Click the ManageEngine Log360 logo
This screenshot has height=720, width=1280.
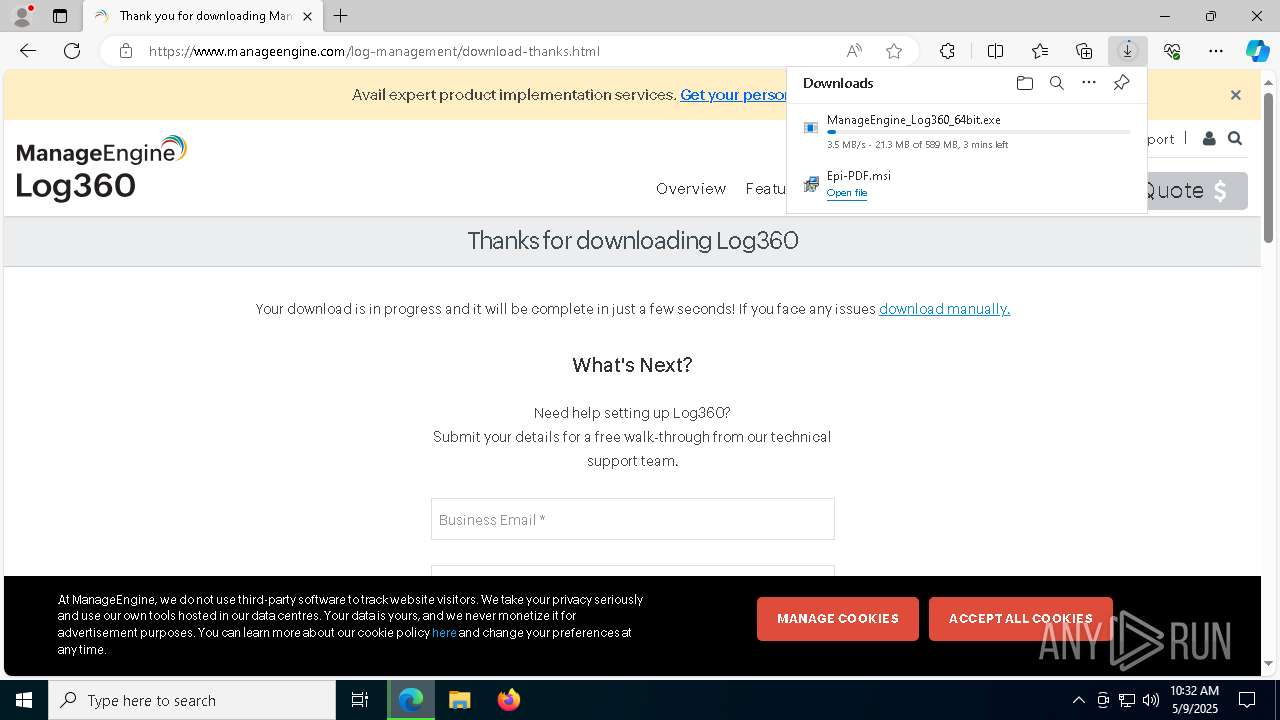coord(101,168)
